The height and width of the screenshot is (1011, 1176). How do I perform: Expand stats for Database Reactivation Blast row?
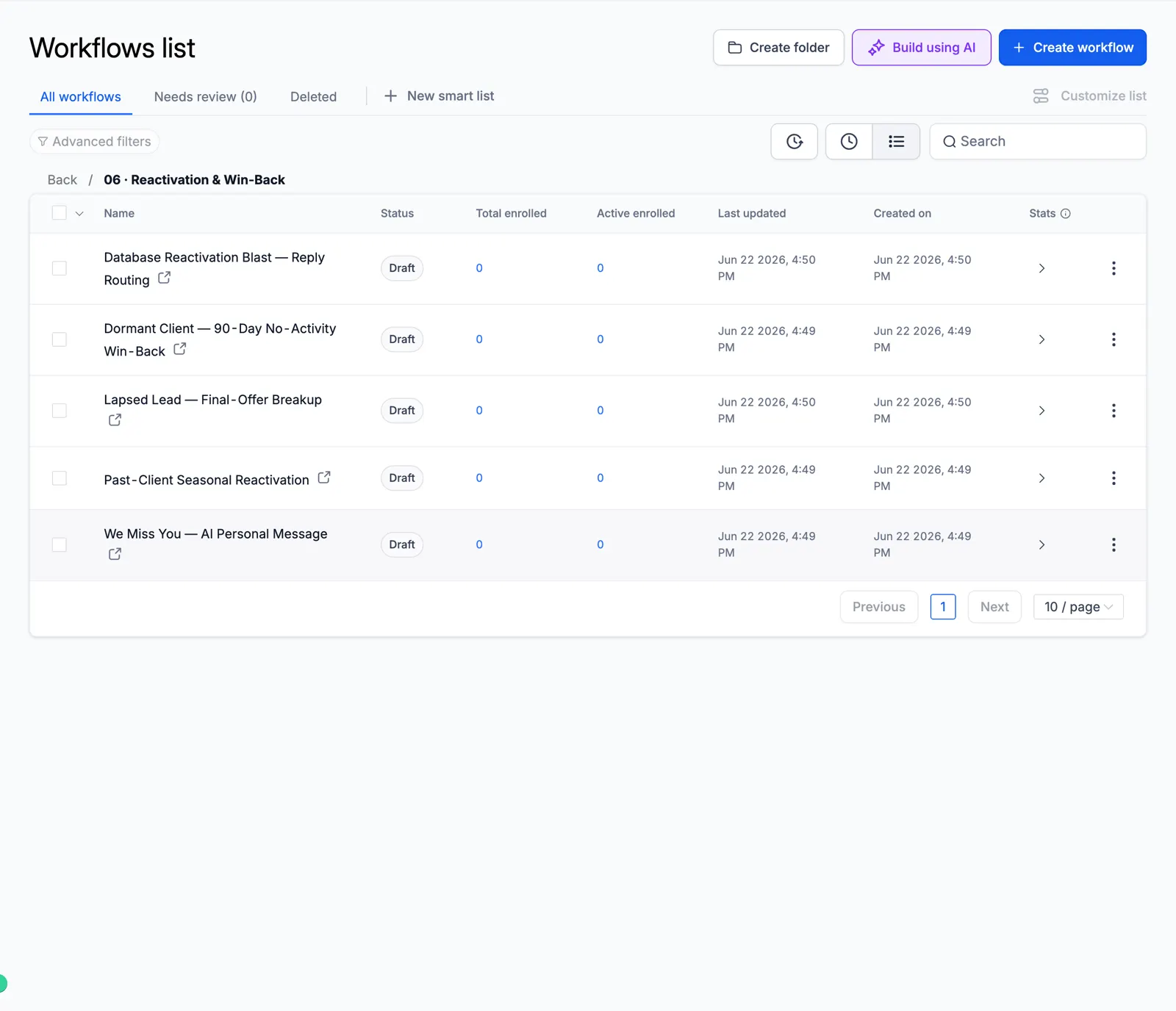(1041, 268)
